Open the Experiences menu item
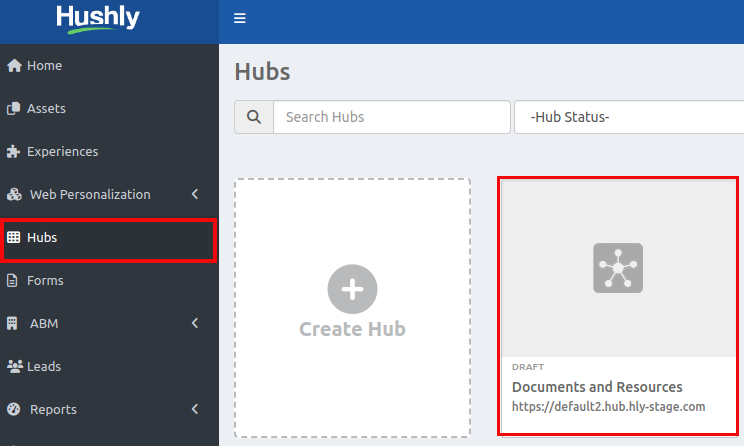Image resolution: width=744 pixels, height=447 pixels. click(x=109, y=152)
